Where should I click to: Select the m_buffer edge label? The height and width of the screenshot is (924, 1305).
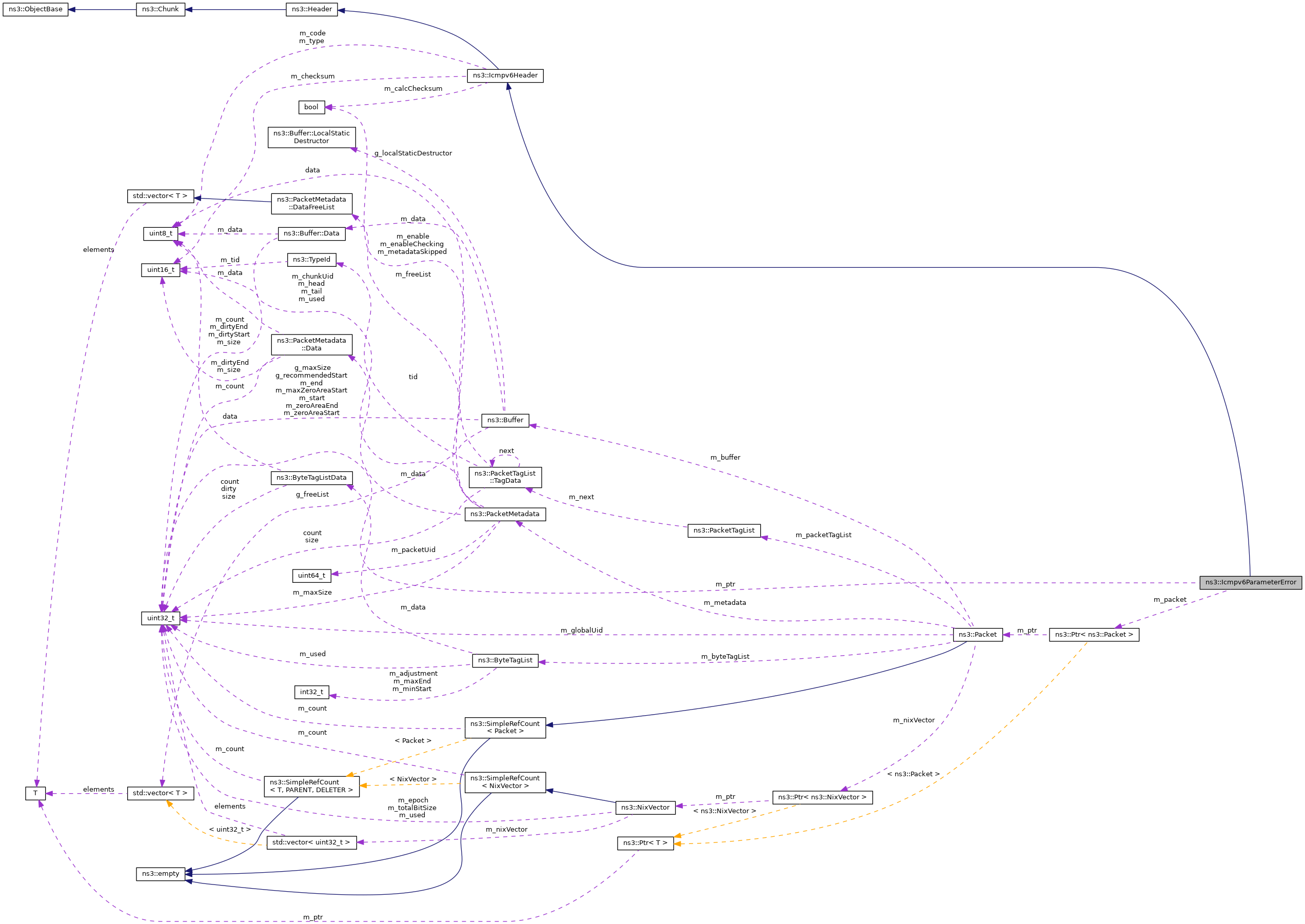coord(725,458)
